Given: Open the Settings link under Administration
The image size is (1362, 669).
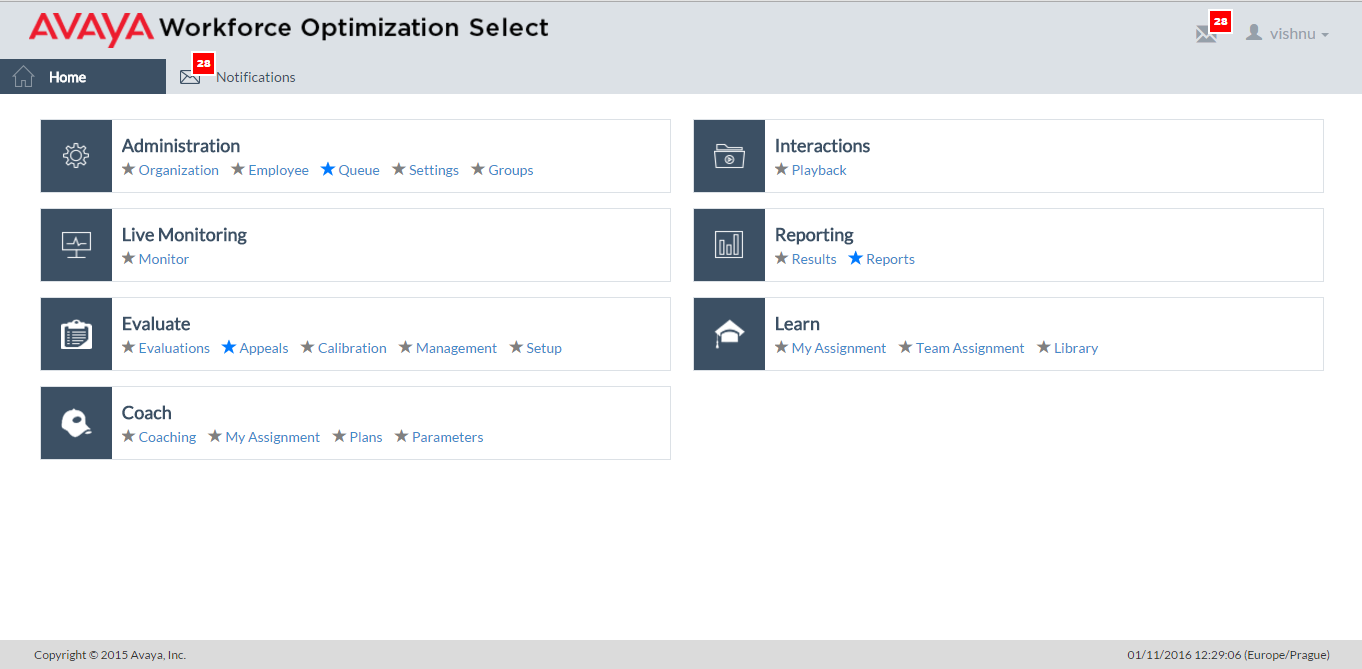Looking at the screenshot, I should (434, 170).
